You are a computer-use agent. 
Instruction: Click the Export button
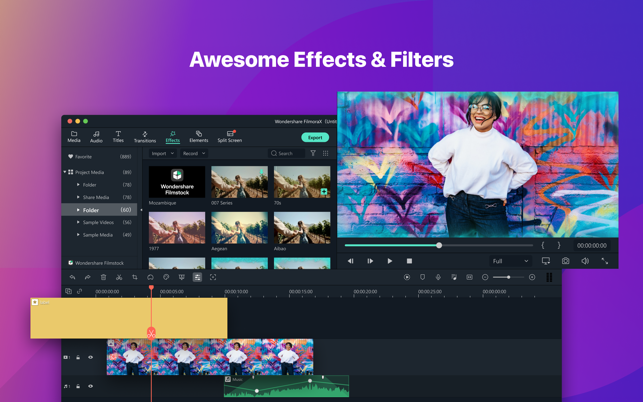tap(315, 137)
